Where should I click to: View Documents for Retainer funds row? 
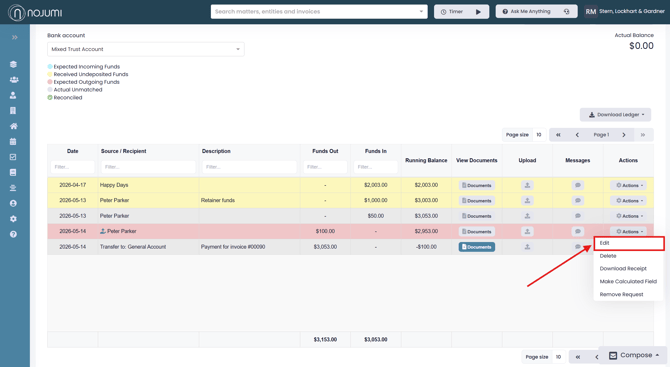tap(477, 201)
